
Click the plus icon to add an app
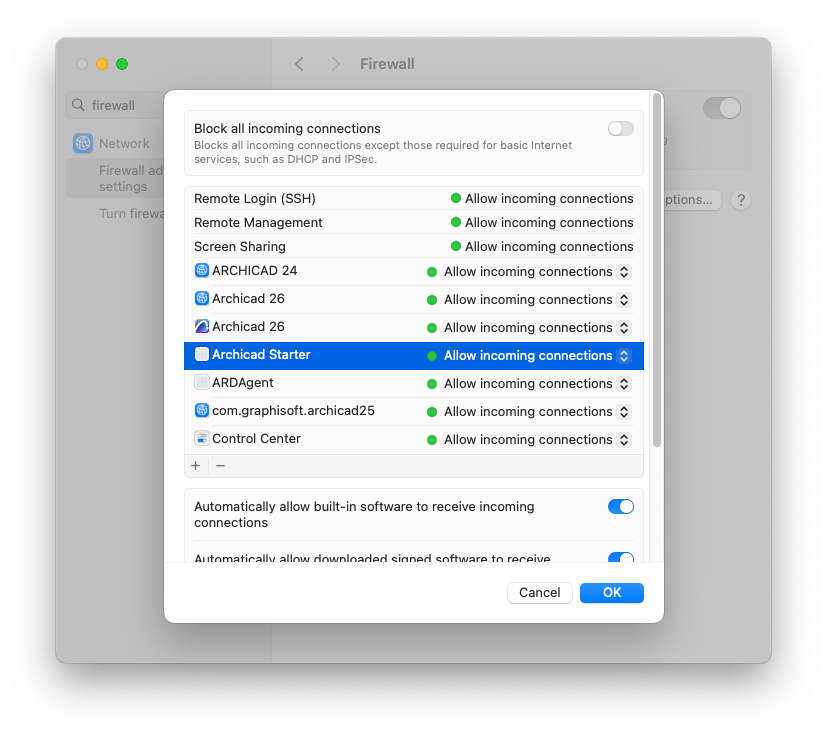[x=196, y=466]
